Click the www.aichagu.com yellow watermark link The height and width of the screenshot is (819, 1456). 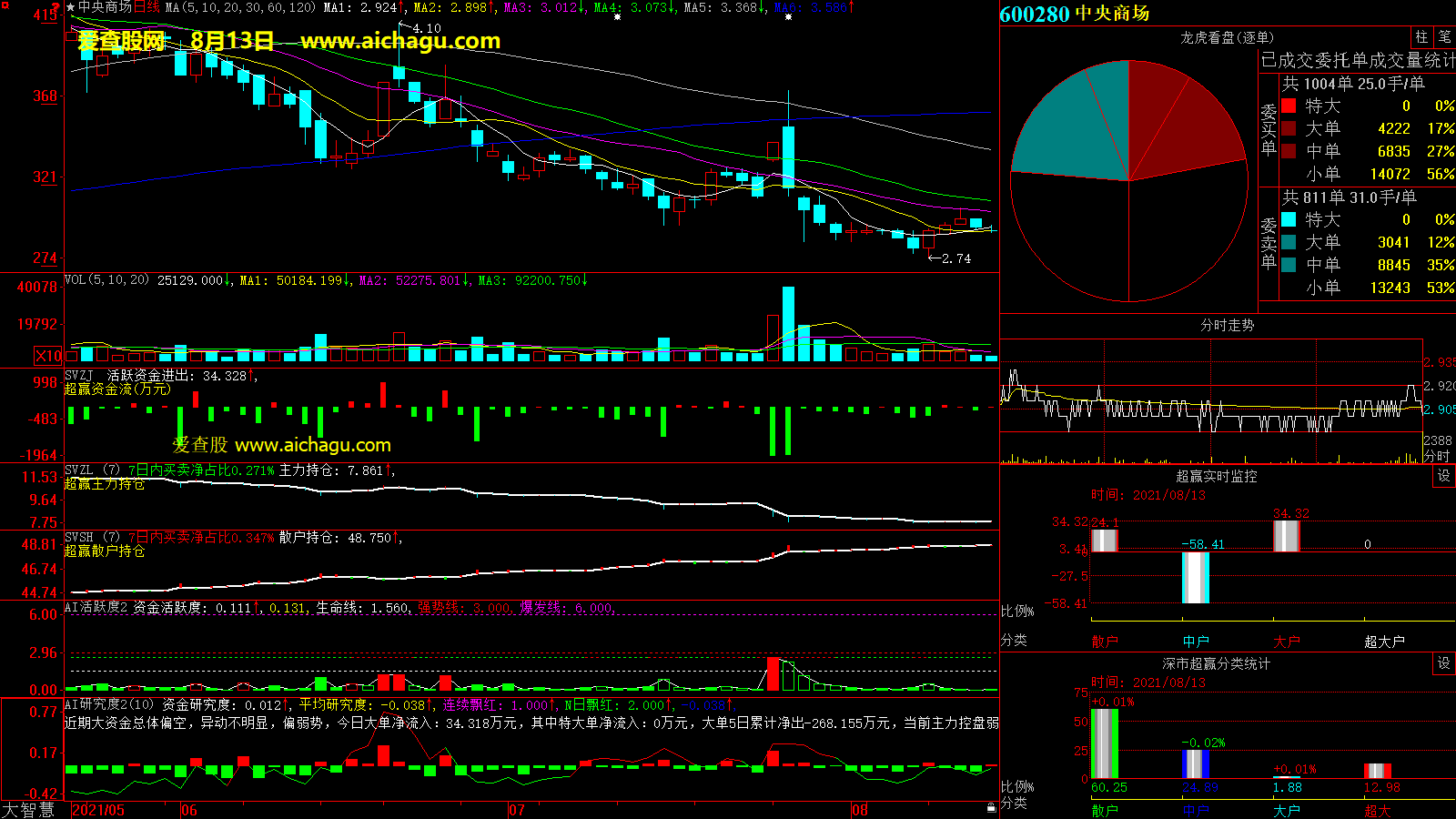[x=400, y=41]
